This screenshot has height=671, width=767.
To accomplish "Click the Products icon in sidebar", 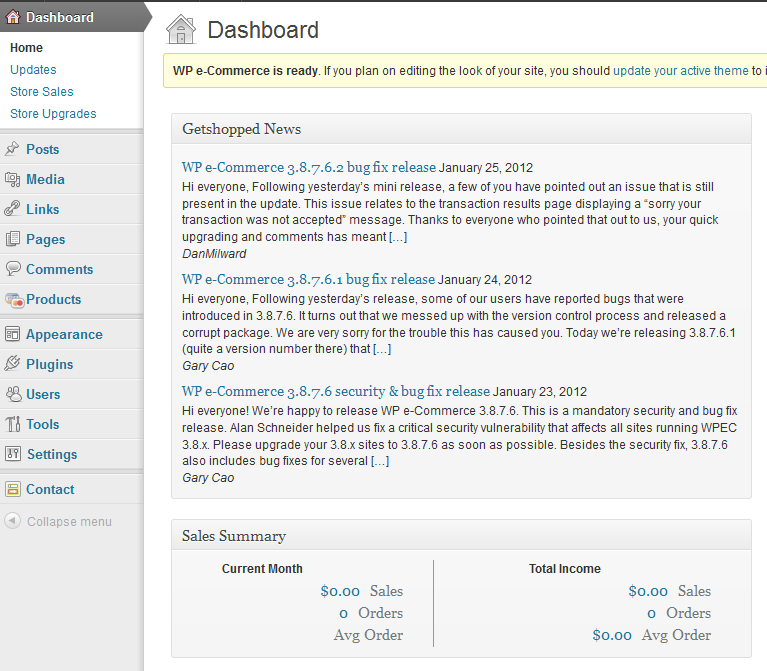I will 13,299.
